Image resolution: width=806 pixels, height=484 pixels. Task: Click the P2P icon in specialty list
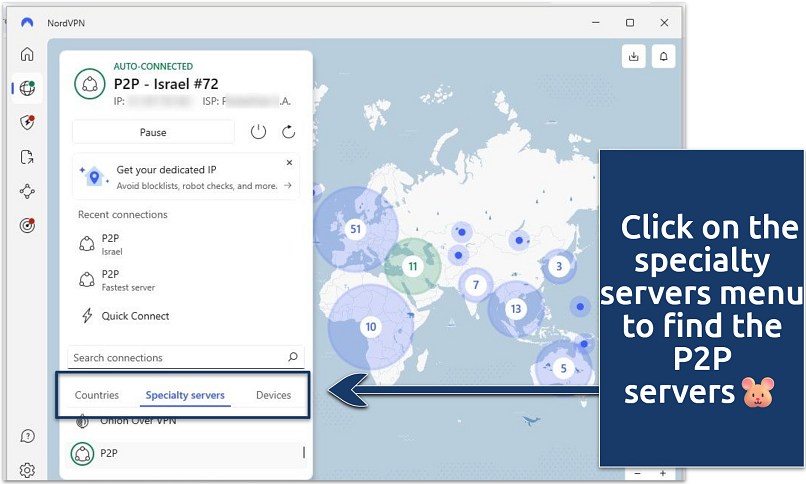coord(82,453)
